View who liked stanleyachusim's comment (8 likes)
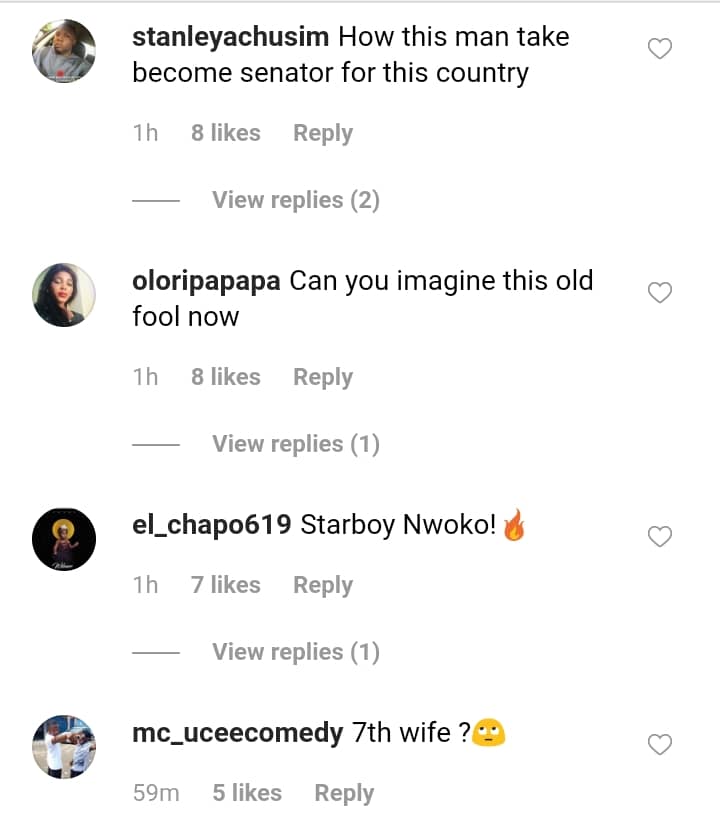The image size is (720, 816). click(225, 133)
